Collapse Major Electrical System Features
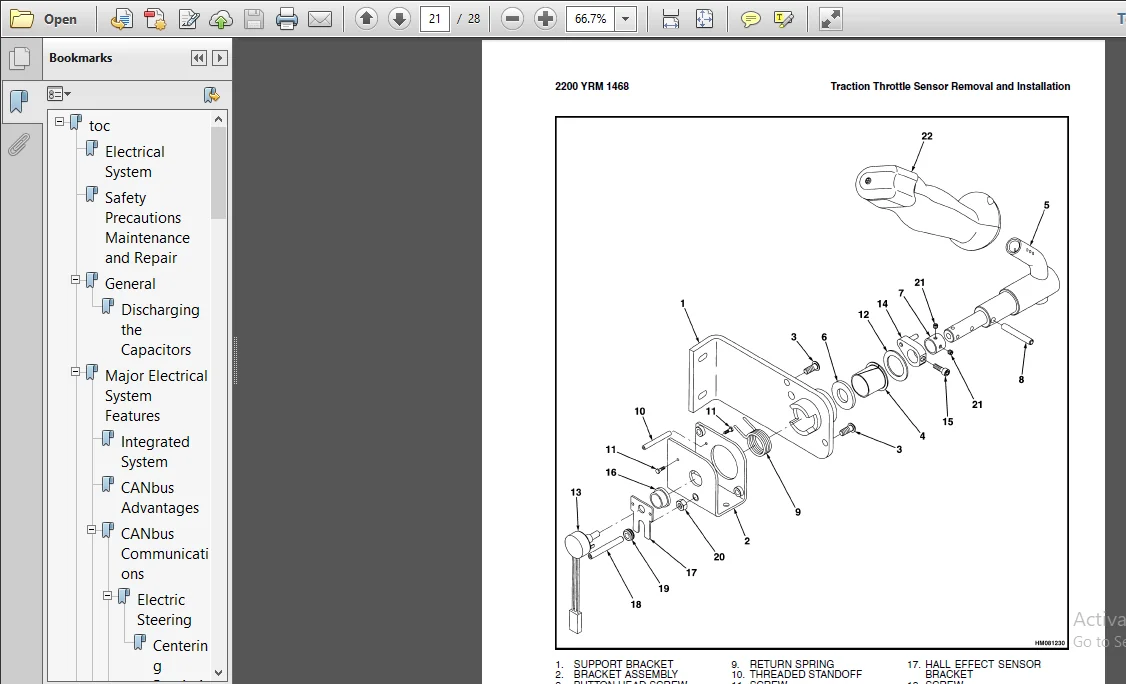 click(75, 371)
